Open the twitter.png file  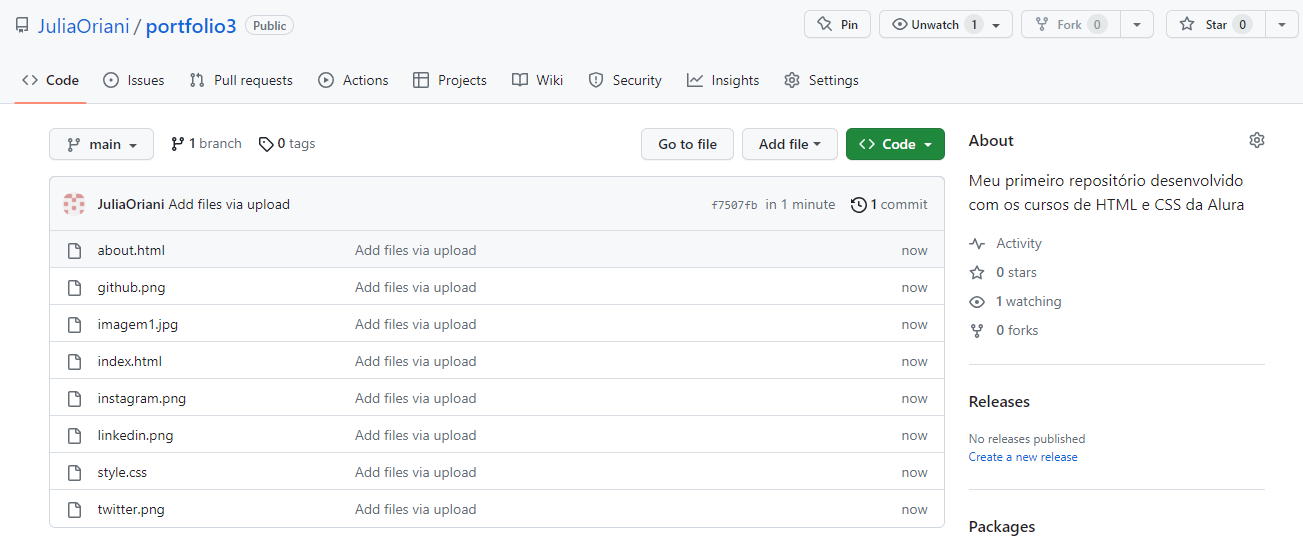[131, 509]
